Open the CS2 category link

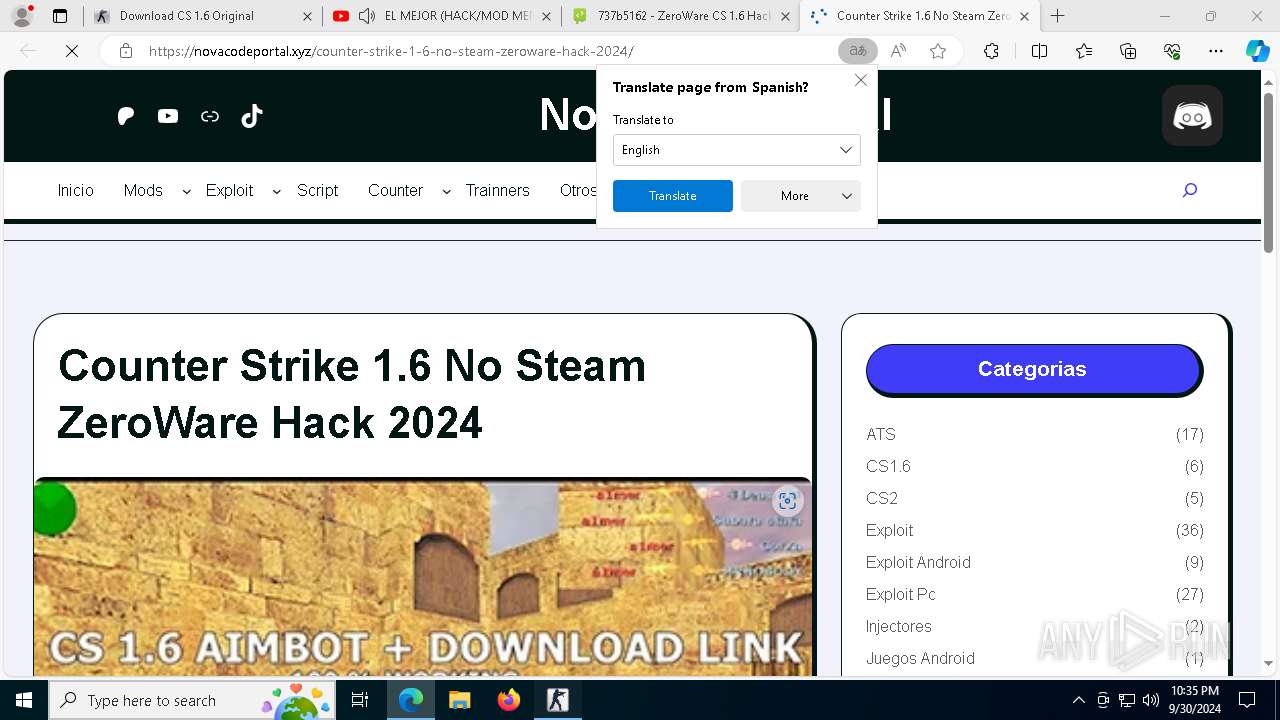[882, 498]
